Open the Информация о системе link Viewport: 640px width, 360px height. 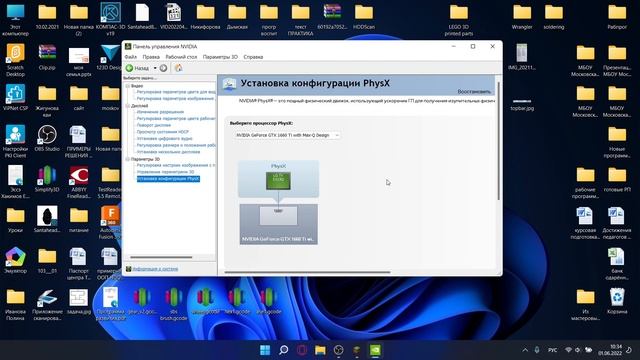click(155, 269)
